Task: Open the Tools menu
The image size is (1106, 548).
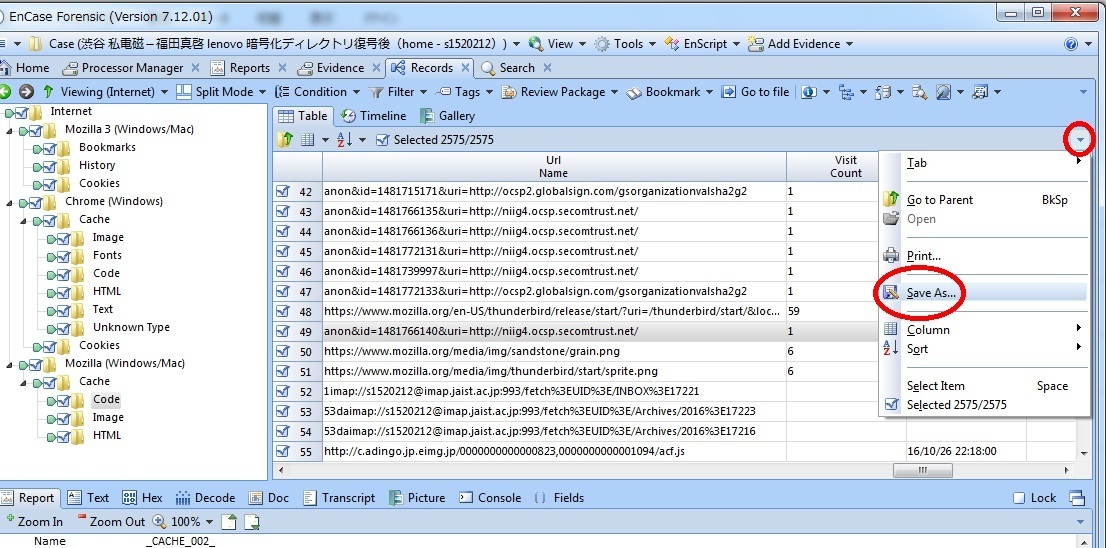Action: (x=625, y=44)
